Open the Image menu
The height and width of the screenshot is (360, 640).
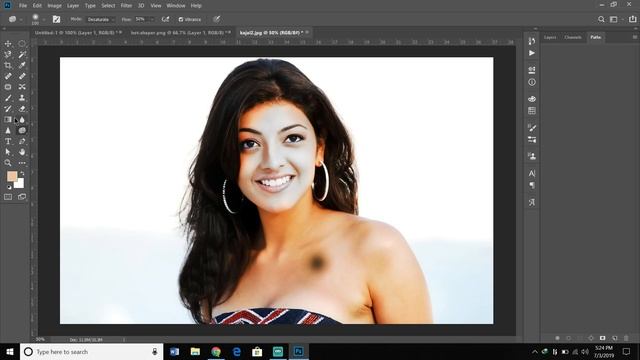point(54,6)
